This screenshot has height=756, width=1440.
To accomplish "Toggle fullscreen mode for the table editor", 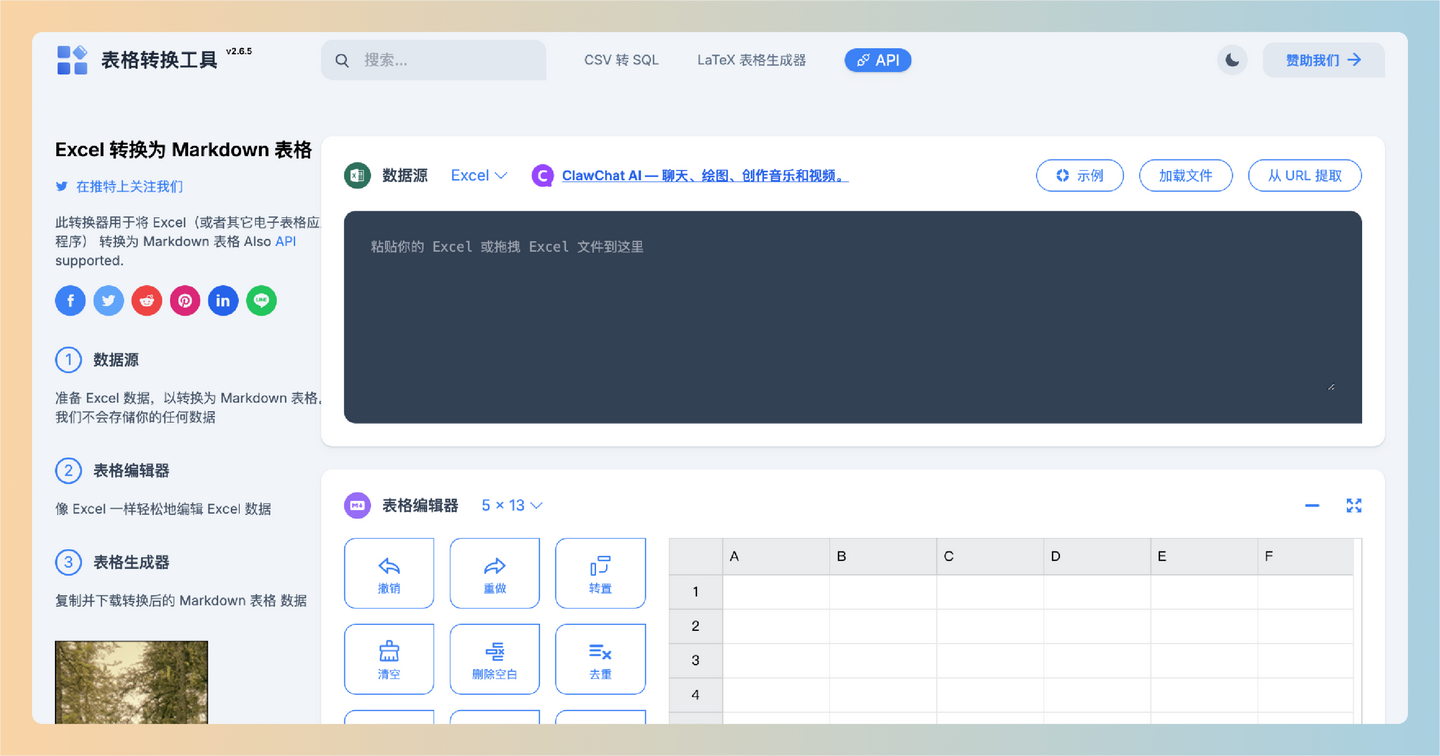I will point(1354,505).
